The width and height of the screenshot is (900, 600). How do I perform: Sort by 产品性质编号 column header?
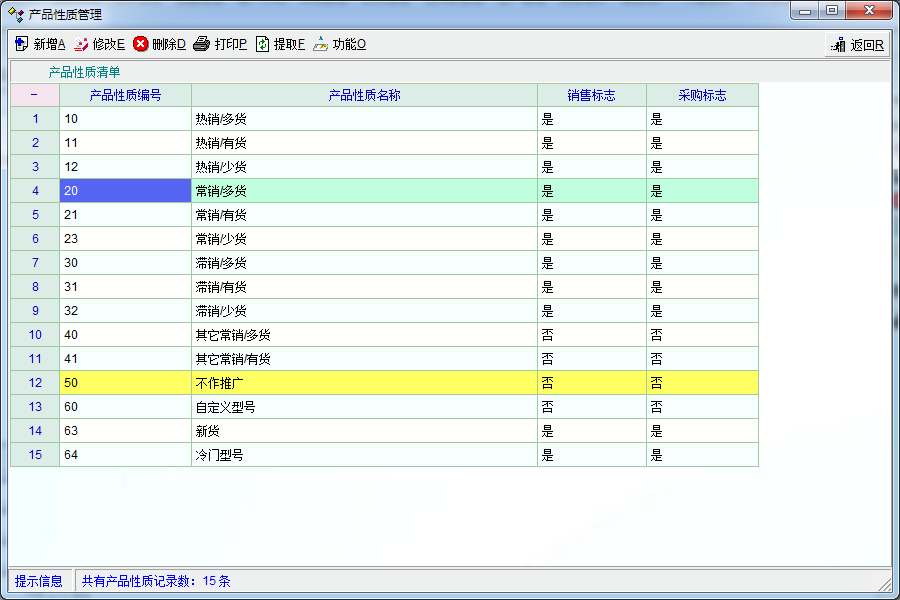(x=125, y=95)
